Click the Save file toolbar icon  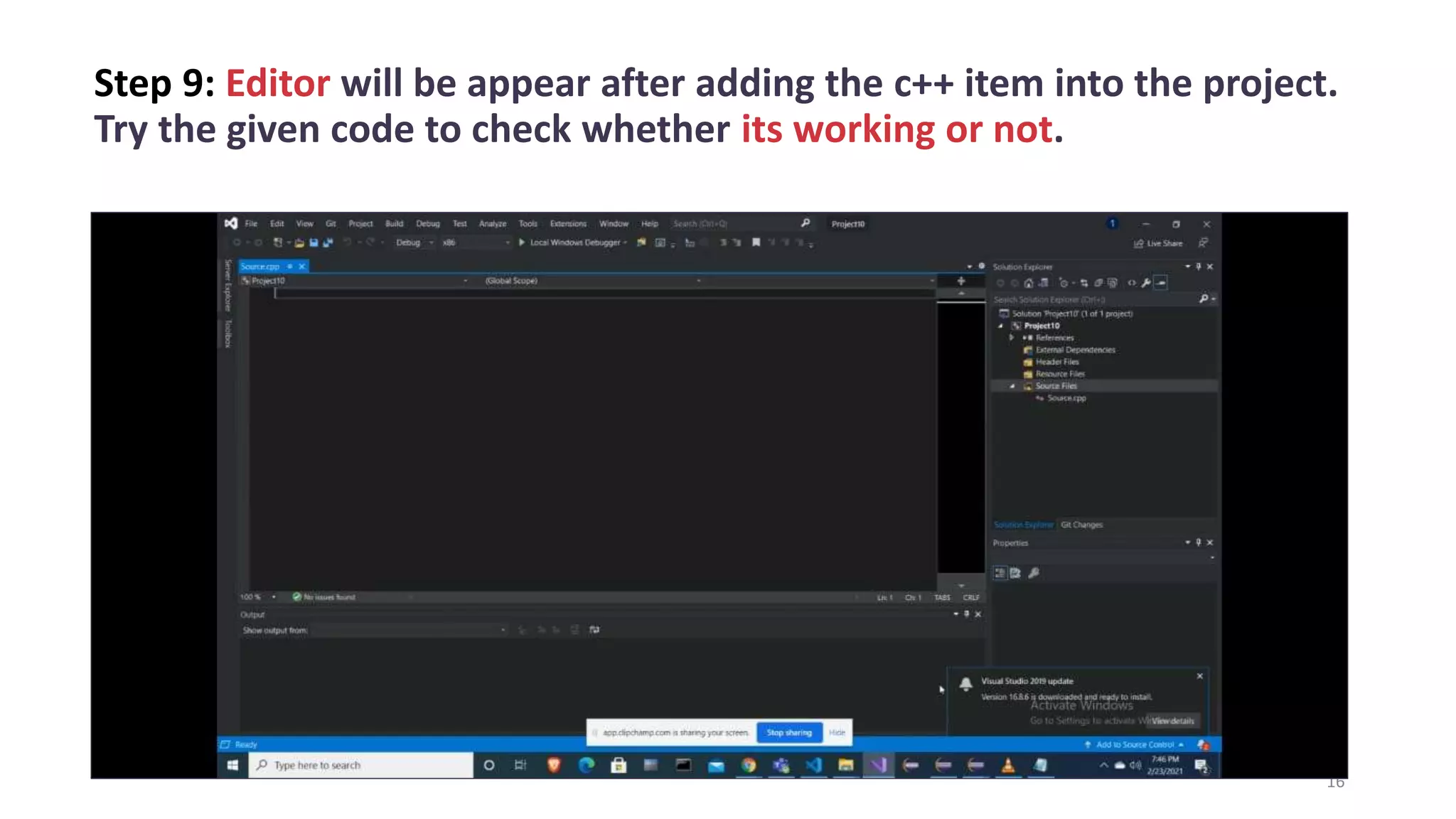[314, 243]
